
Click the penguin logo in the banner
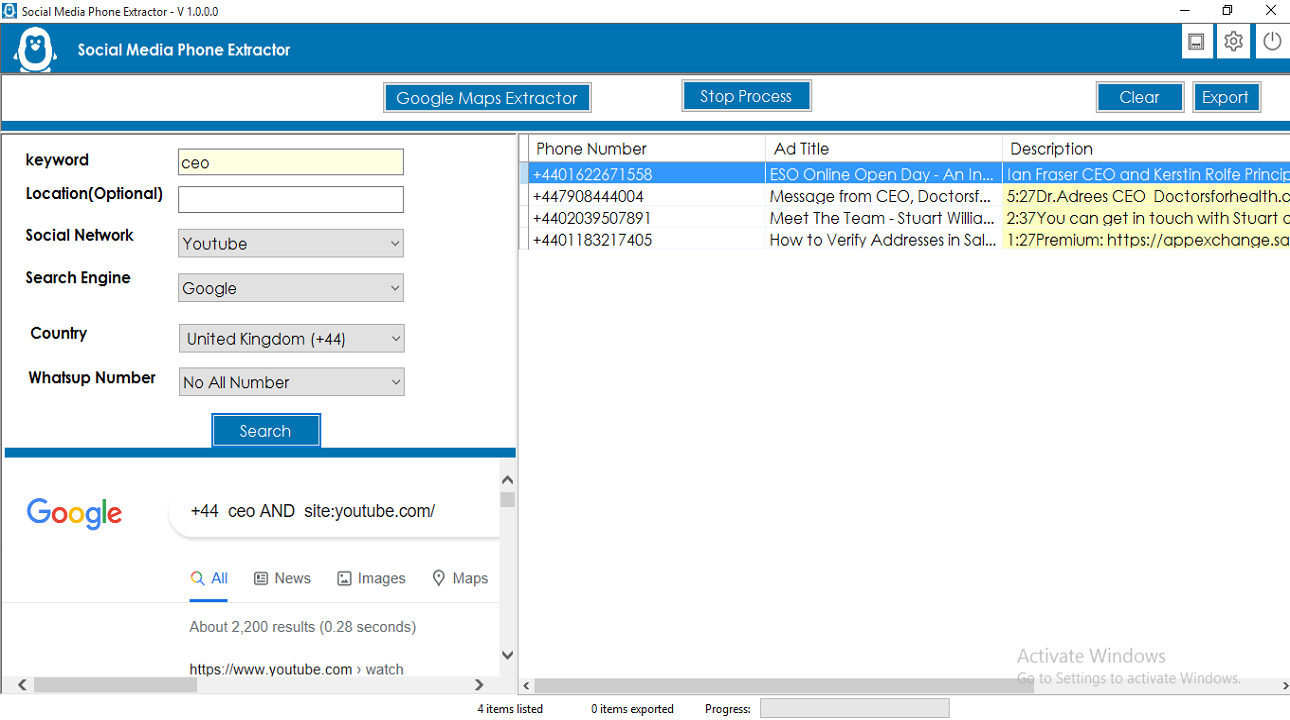[x=34, y=46]
